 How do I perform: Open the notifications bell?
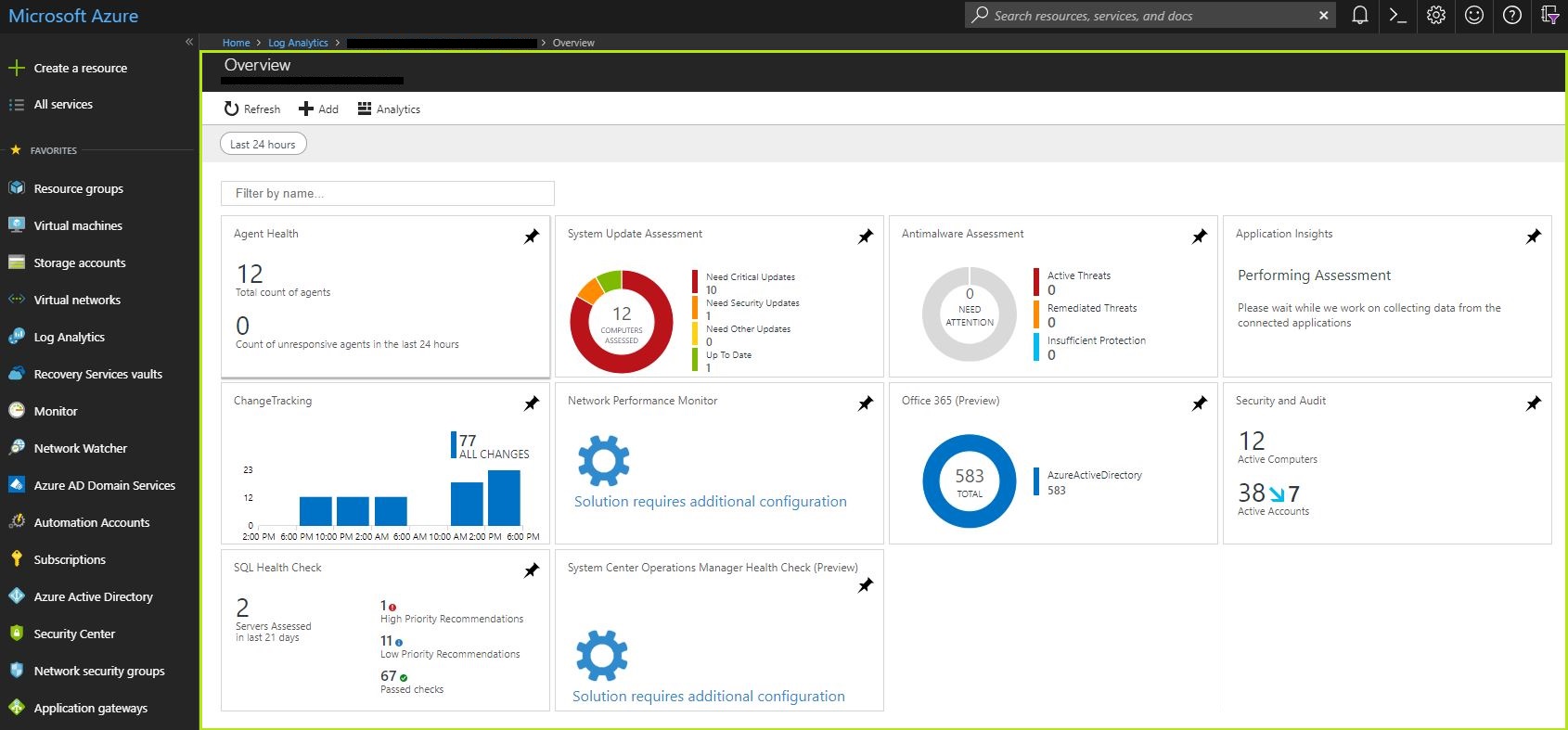click(1359, 15)
